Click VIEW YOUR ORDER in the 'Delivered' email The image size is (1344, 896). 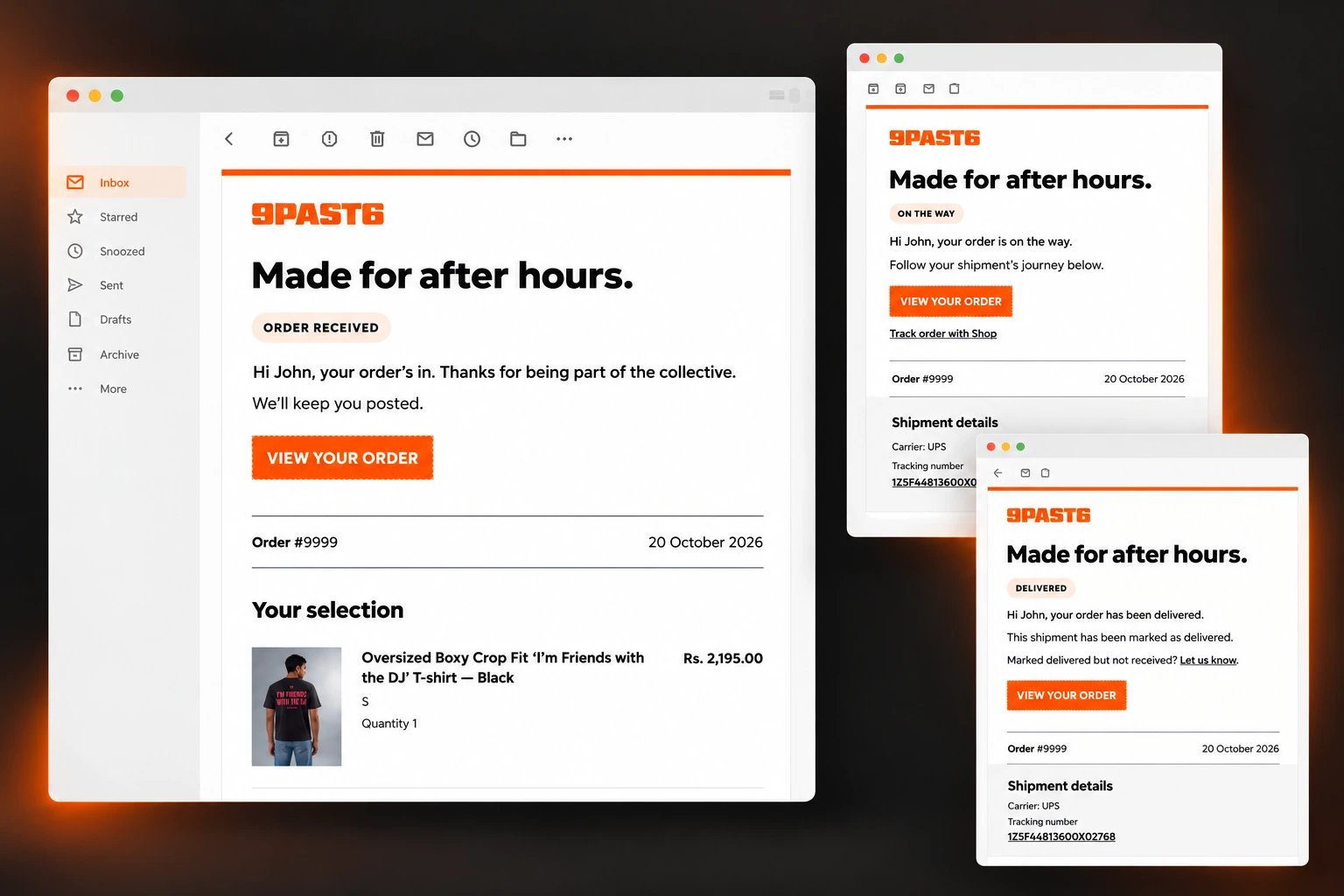click(x=1067, y=696)
